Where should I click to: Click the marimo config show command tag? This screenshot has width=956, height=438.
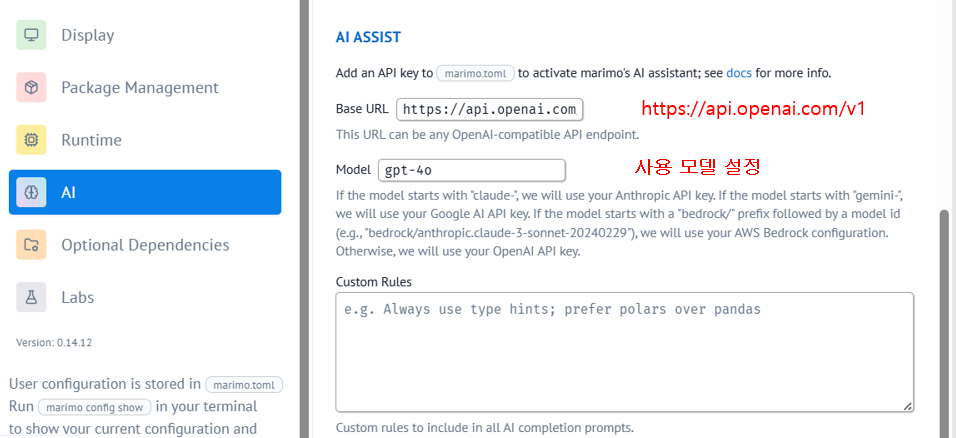95,407
